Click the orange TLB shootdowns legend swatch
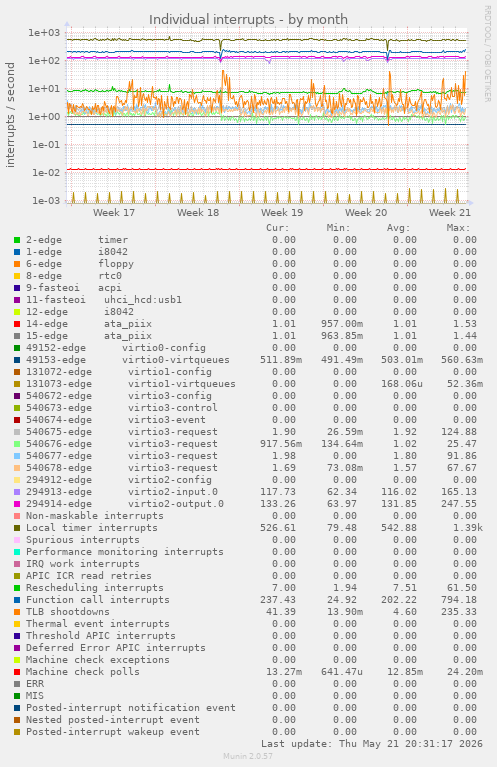The width and height of the screenshot is (497, 767). coord(17,612)
